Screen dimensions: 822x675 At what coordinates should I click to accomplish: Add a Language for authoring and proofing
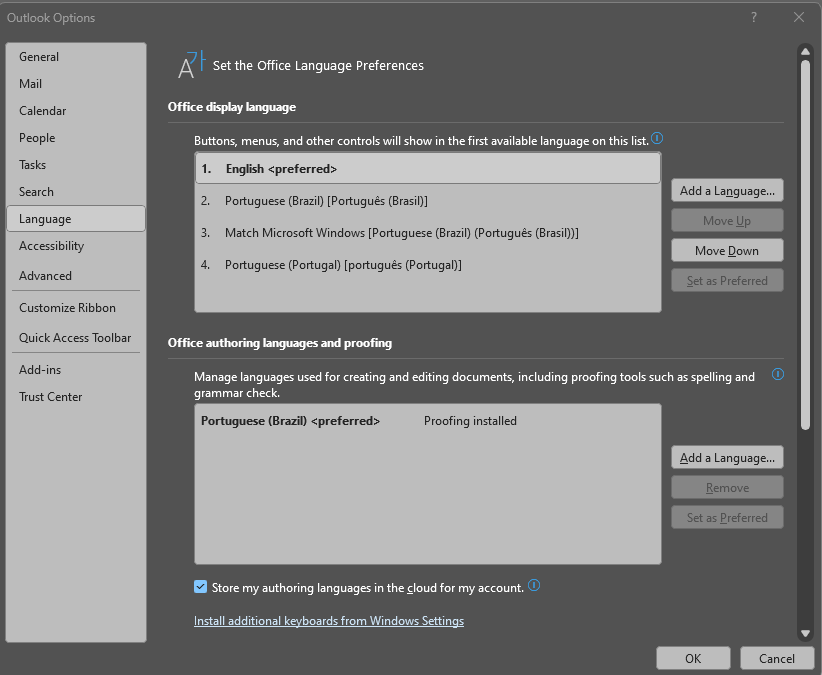(x=727, y=458)
